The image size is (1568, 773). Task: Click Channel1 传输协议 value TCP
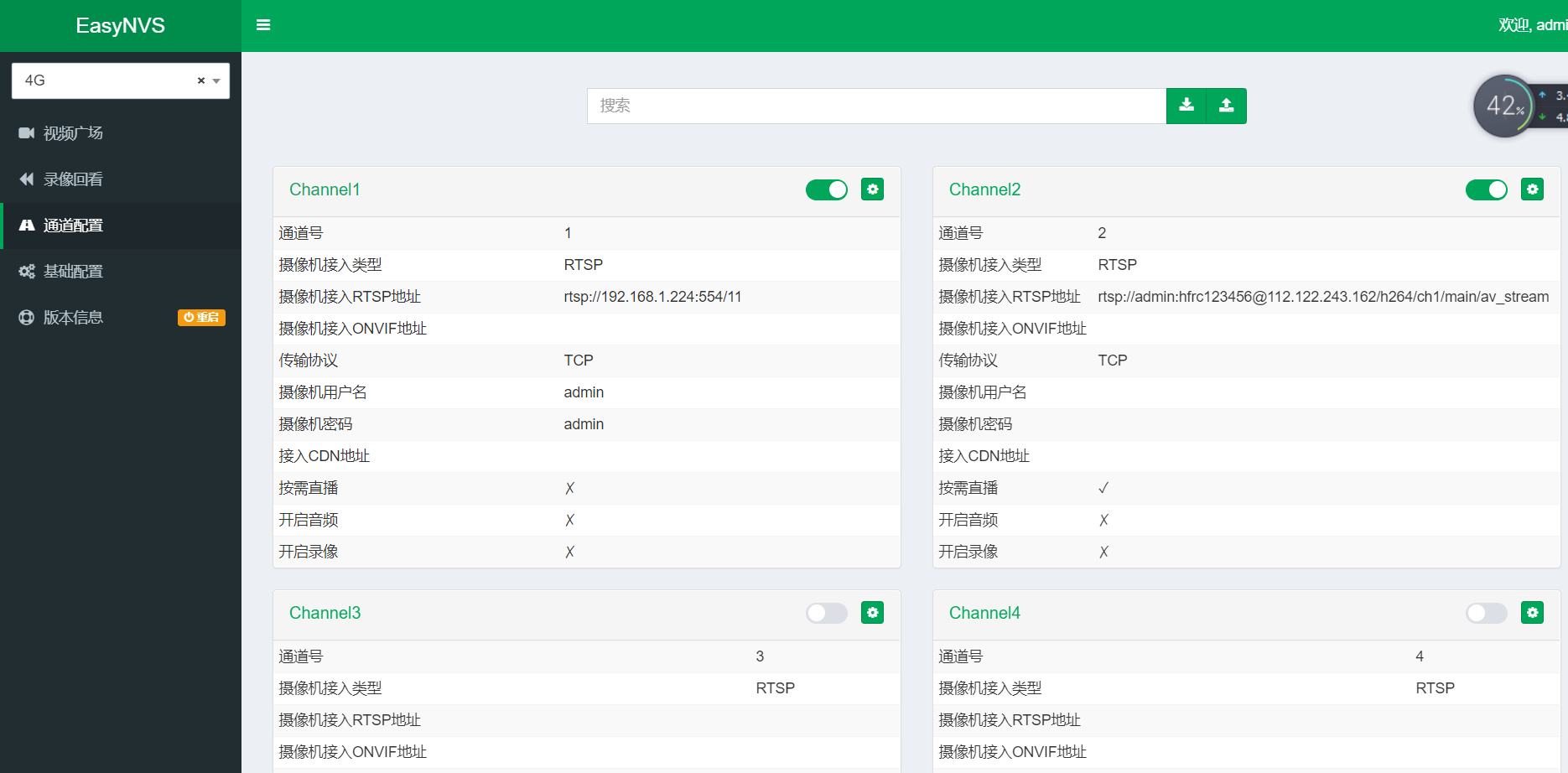click(579, 361)
